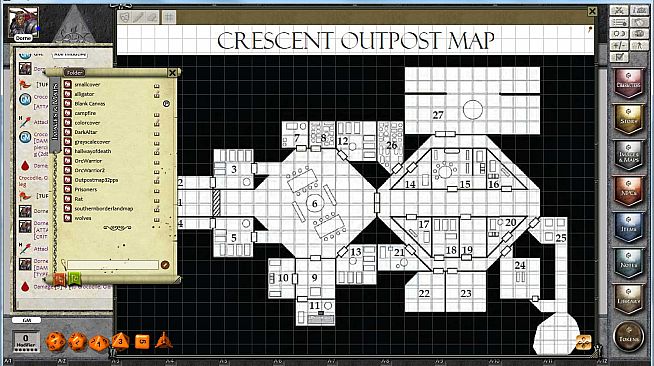654x366 pixels.
Task: Roll the d6 cube die
Action: click(x=142, y=342)
